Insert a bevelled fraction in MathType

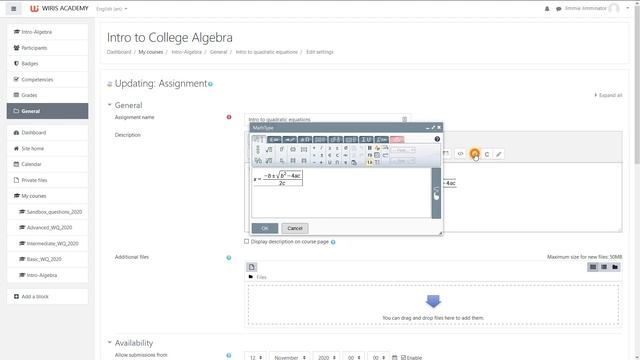click(x=258, y=161)
